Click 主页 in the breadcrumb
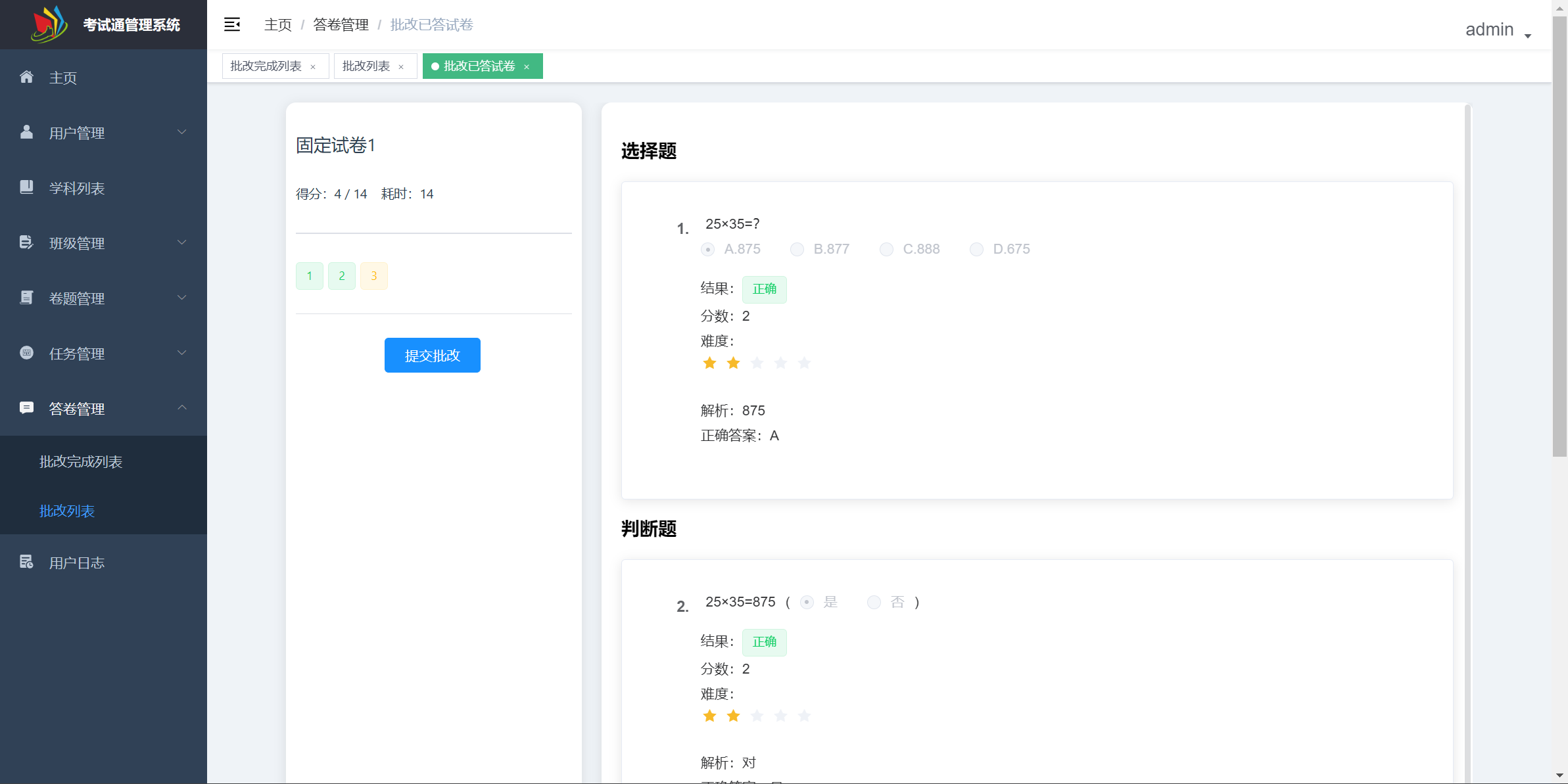Screen dimensions: 1568x784 tap(277, 24)
